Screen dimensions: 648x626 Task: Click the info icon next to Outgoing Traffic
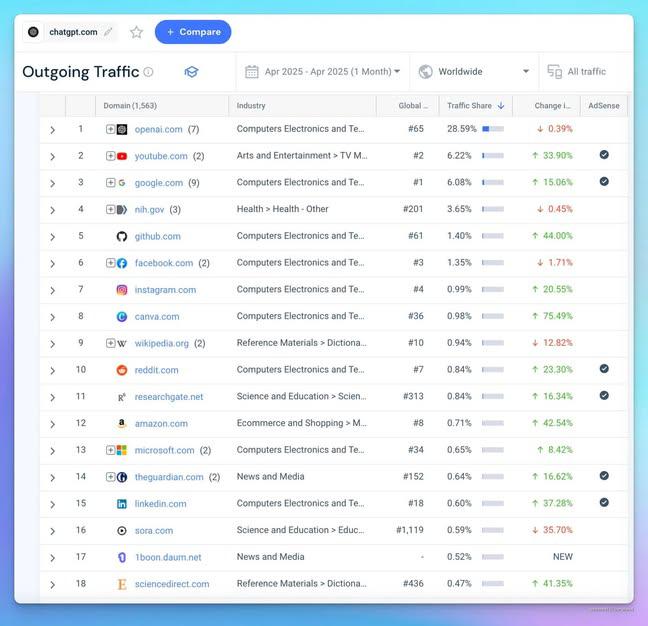pyautogui.click(x=149, y=72)
